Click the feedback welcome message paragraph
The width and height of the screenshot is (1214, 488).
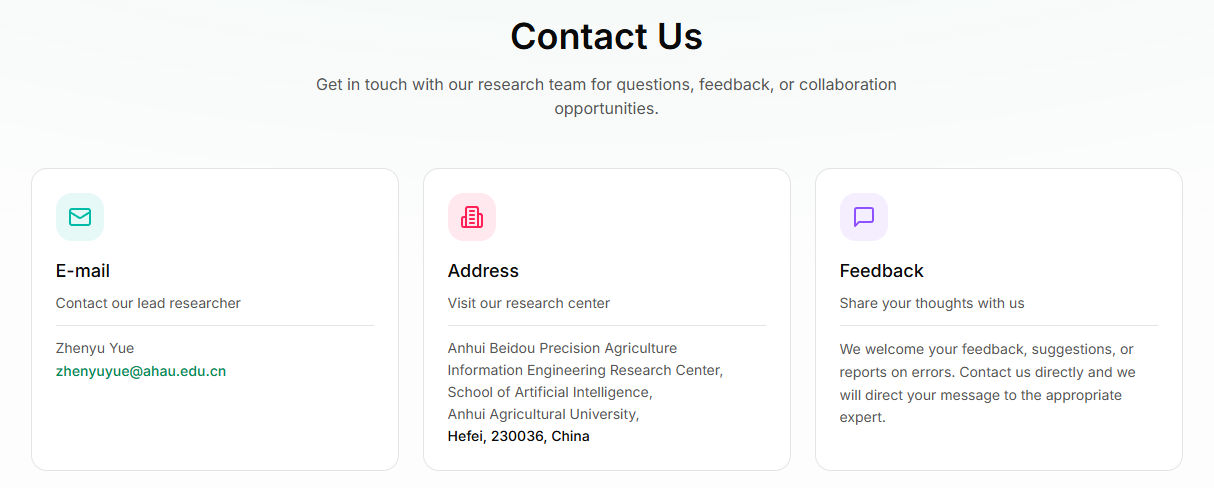(987, 383)
